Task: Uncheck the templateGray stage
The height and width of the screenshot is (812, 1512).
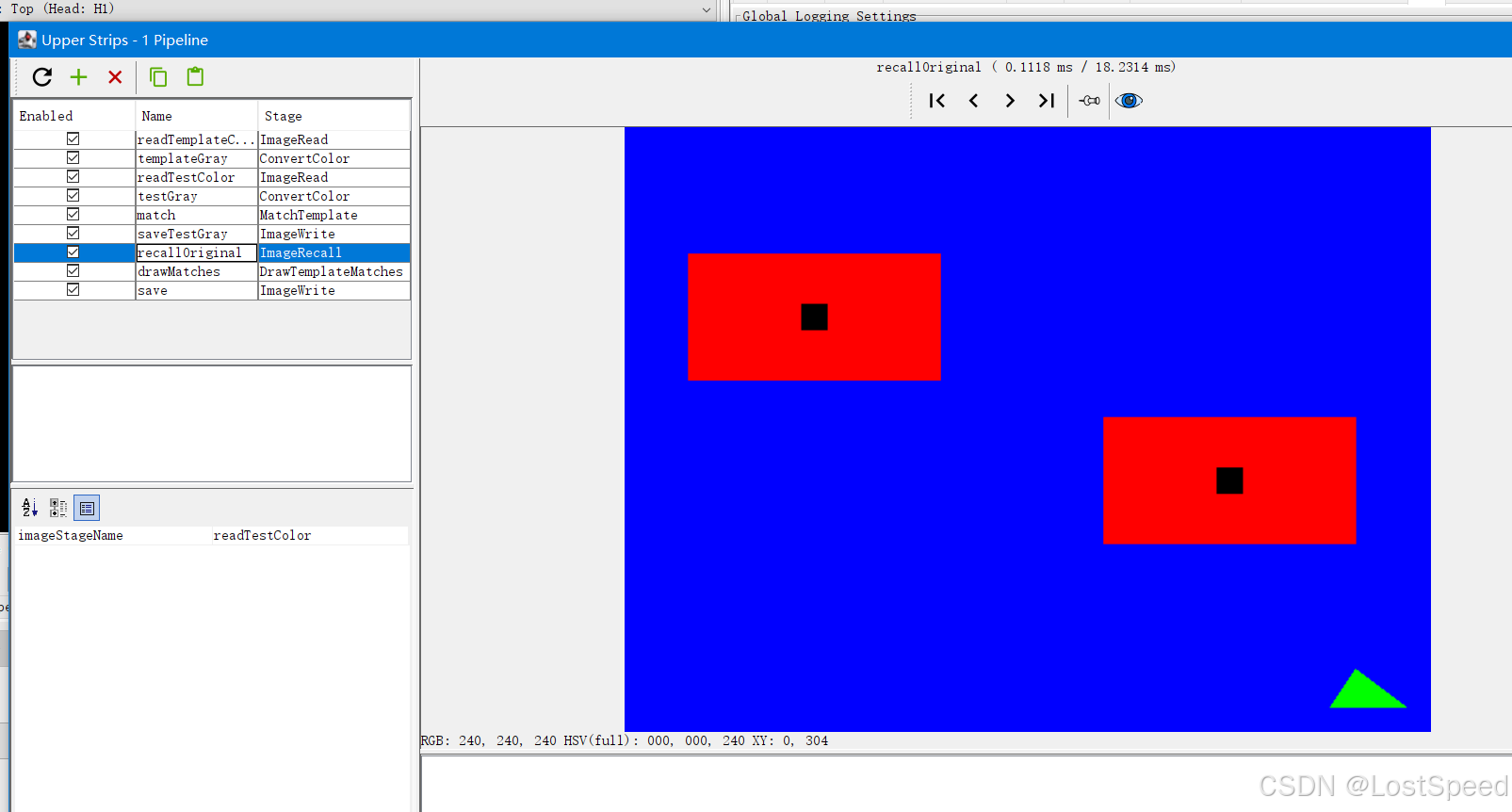Action: [x=73, y=158]
